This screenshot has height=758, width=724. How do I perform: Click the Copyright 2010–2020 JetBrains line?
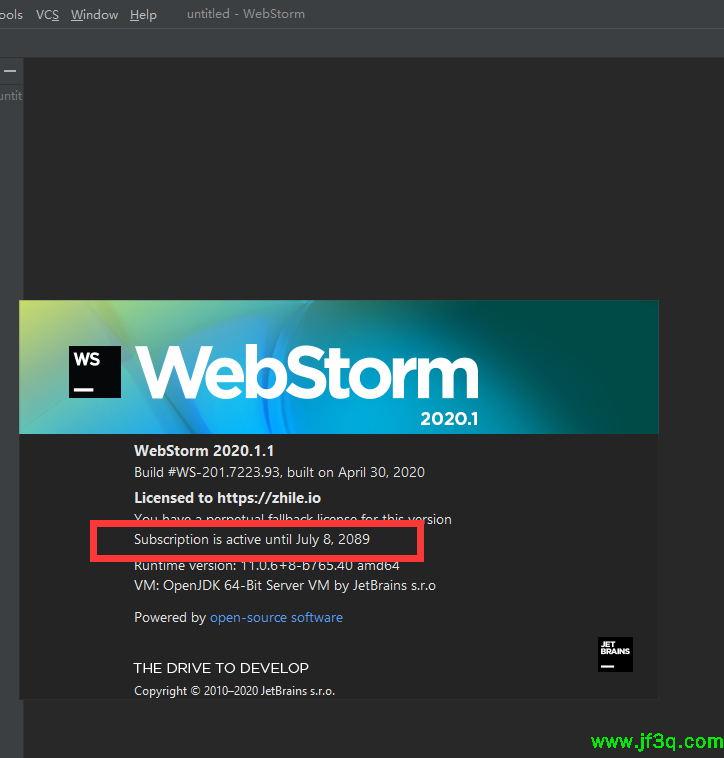247,691
